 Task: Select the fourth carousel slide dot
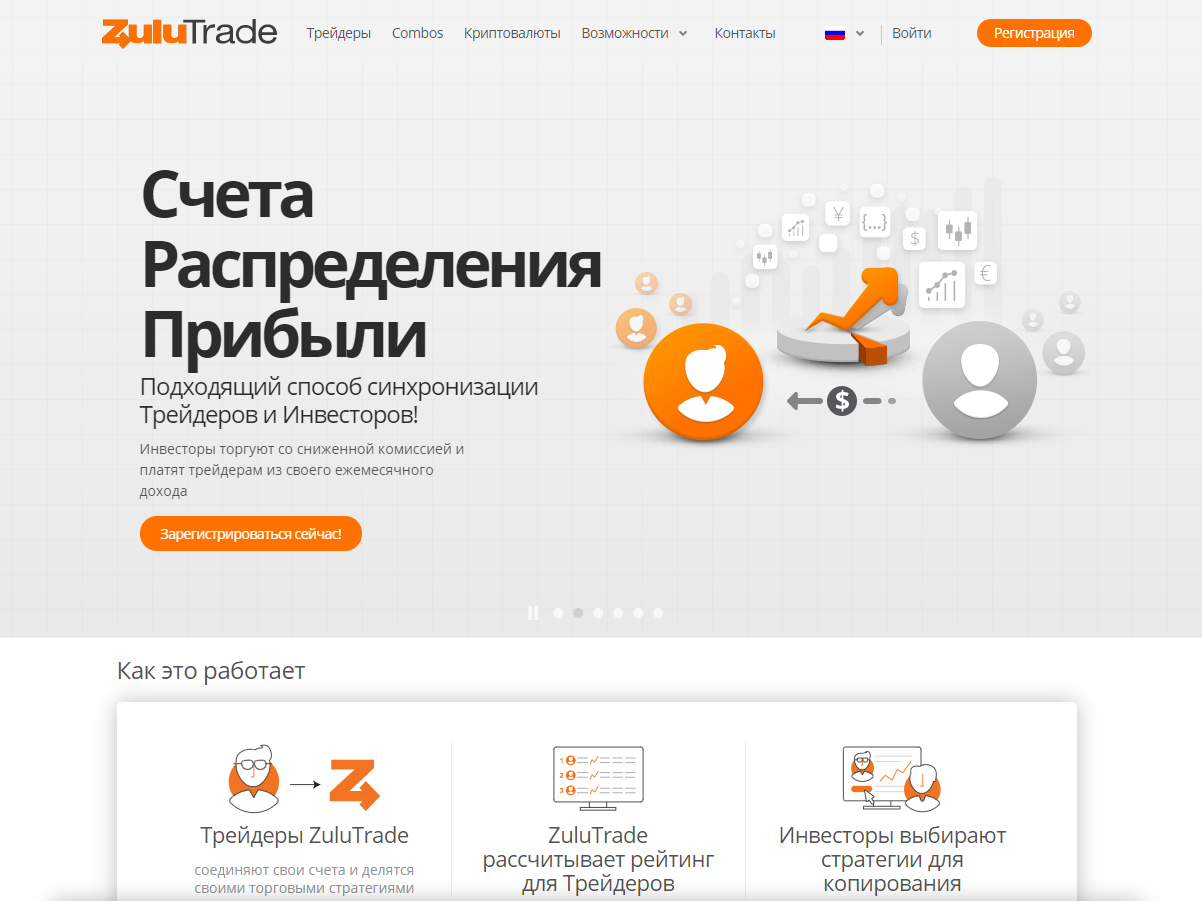coord(618,613)
